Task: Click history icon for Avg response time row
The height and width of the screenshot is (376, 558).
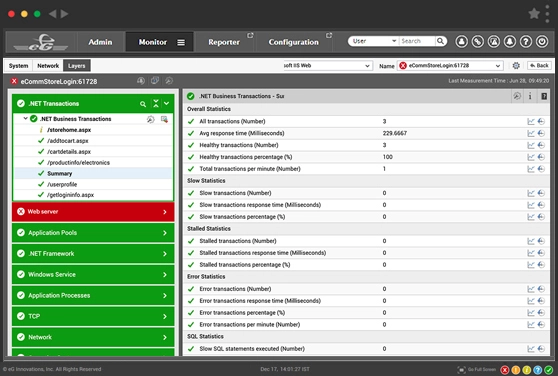Action: pos(541,133)
